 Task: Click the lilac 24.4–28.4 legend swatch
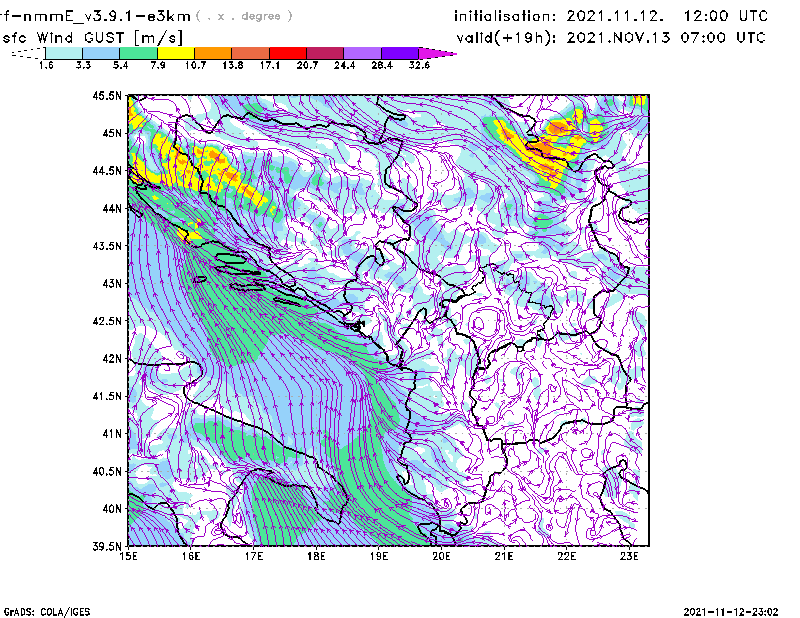tap(363, 53)
